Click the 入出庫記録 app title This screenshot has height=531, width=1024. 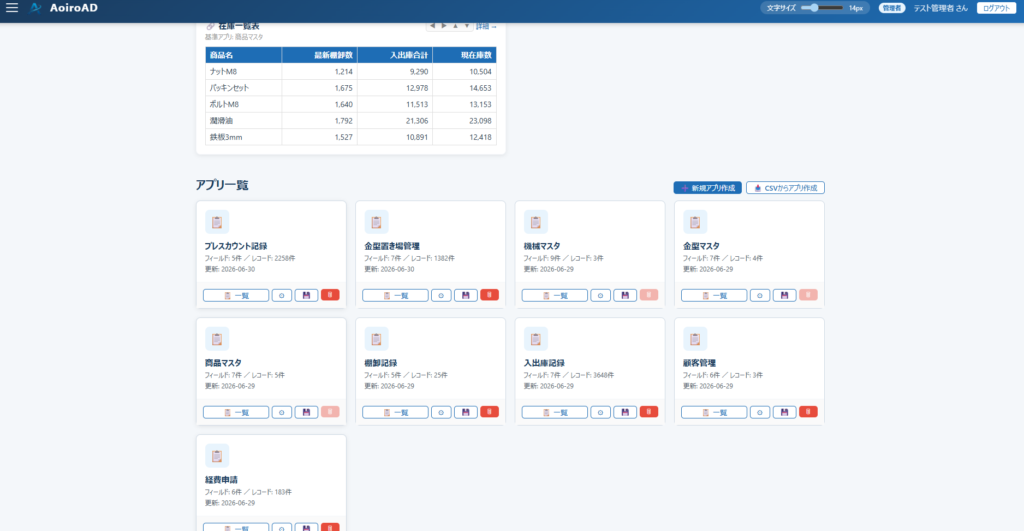tap(544, 362)
